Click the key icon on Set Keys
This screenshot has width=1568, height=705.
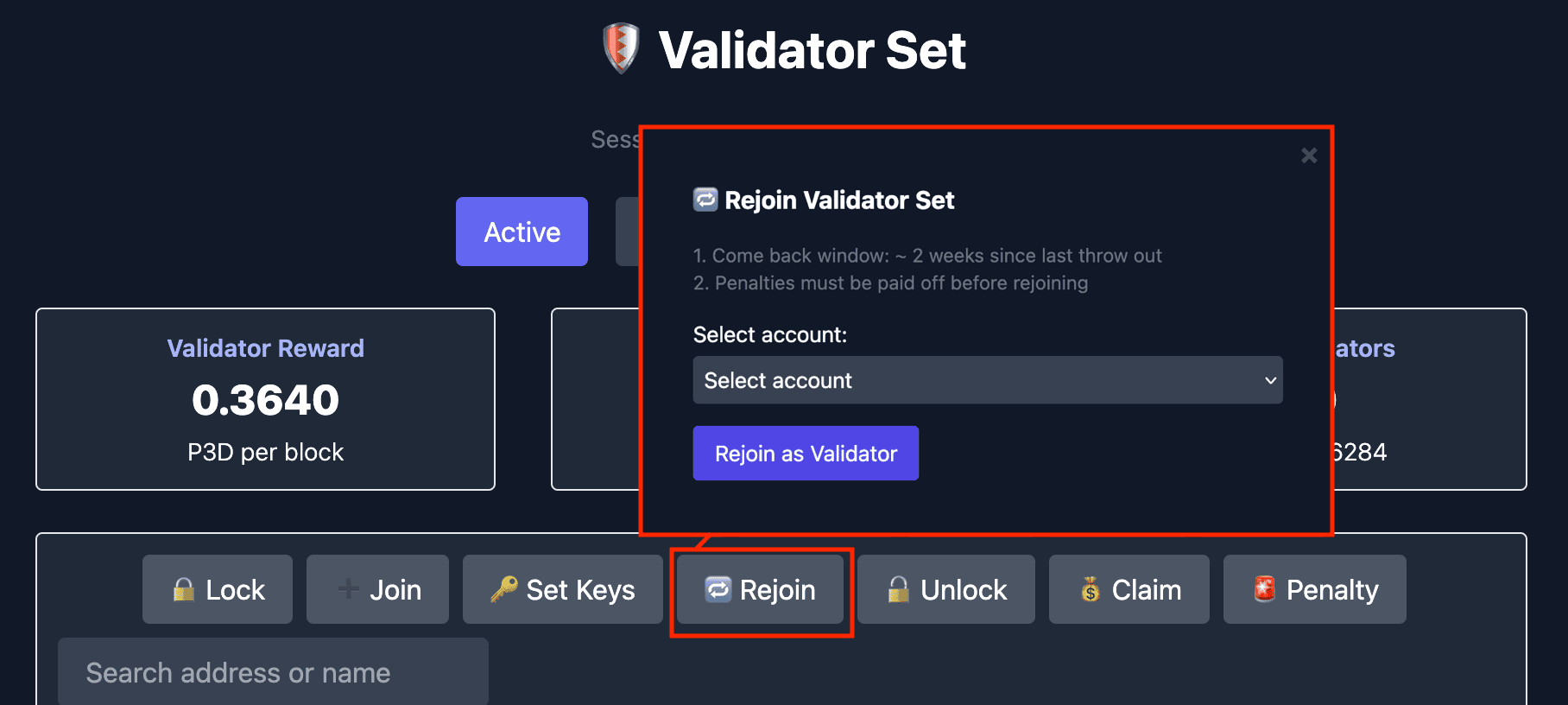[x=504, y=589]
